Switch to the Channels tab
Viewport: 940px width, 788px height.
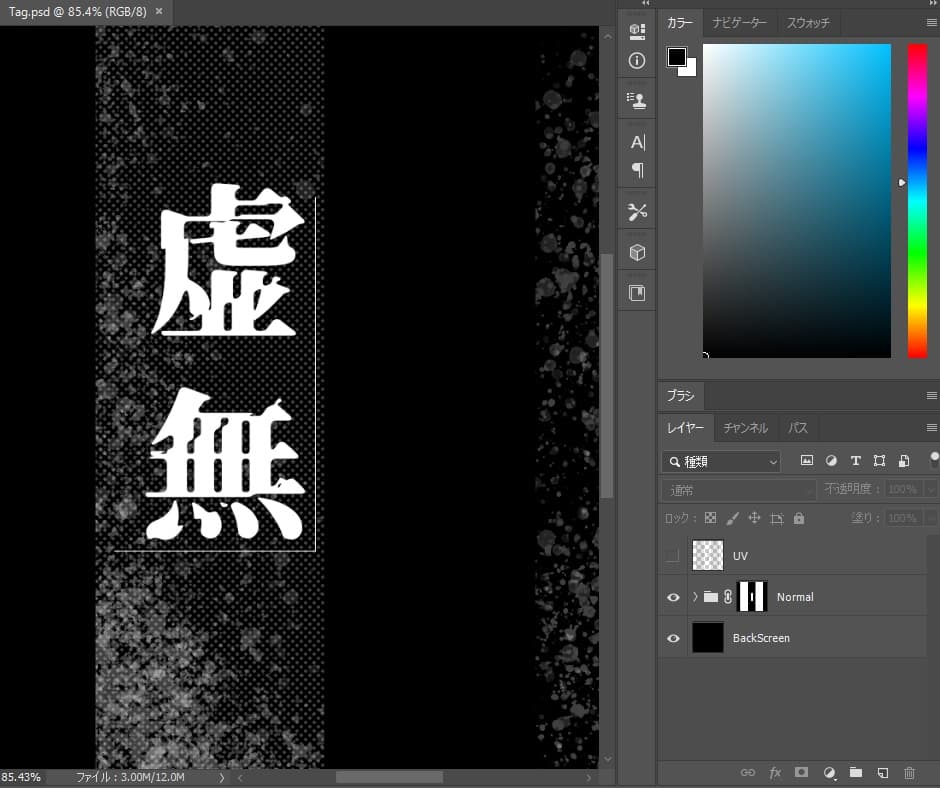click(746, 427)
